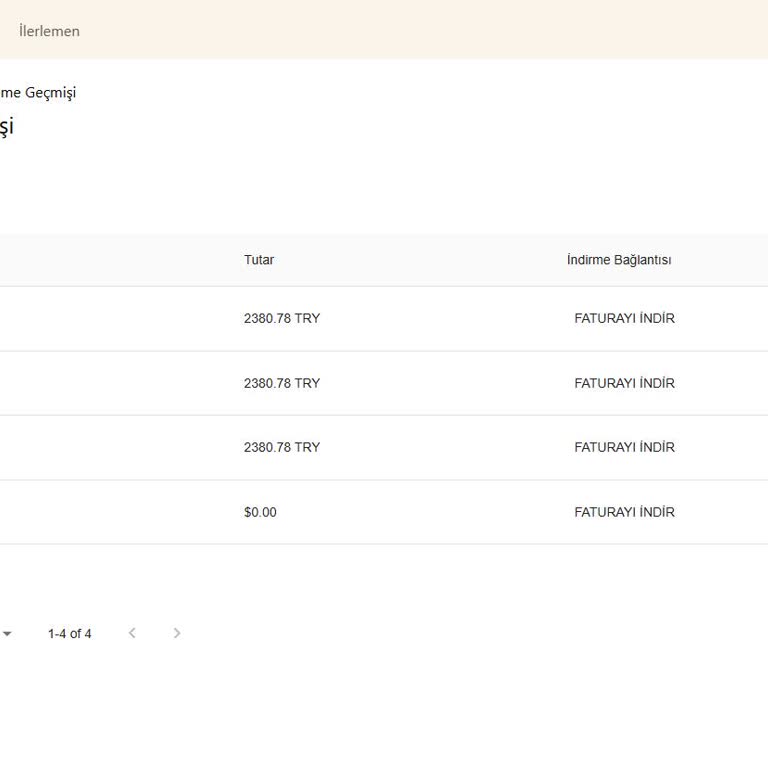The width and height of the screenshot is (768, 768).
Task: Download the first 2380.78 TRY invoice
Action: tap(624, 318)
